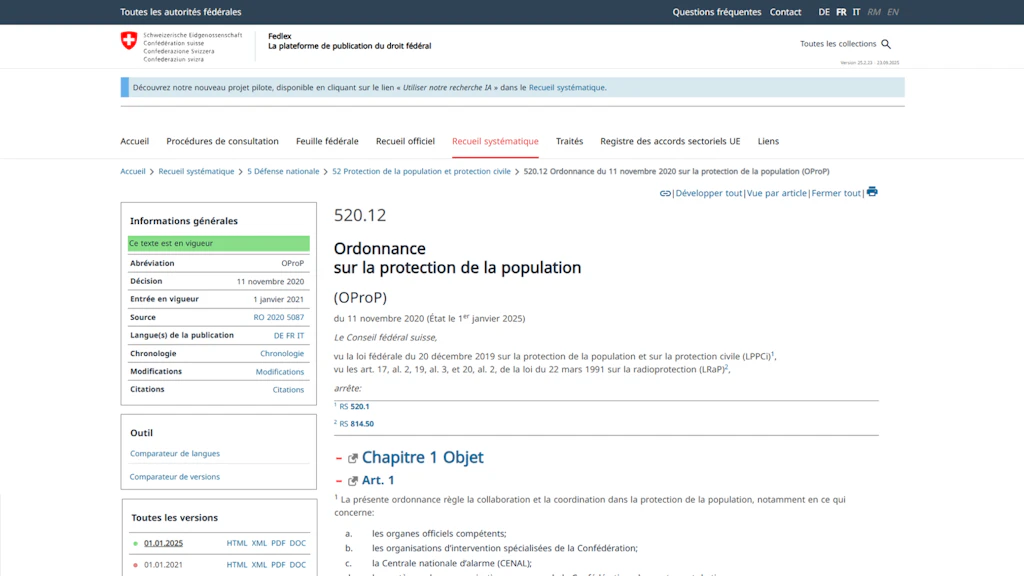1024x576 pixels.
Task: Open Recueil officiel tab
Action: pyautogui.click(x=405, y=141)
